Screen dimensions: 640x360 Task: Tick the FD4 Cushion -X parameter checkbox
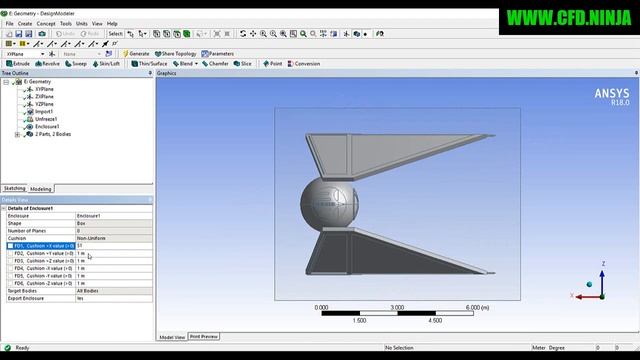pos(11,268)
